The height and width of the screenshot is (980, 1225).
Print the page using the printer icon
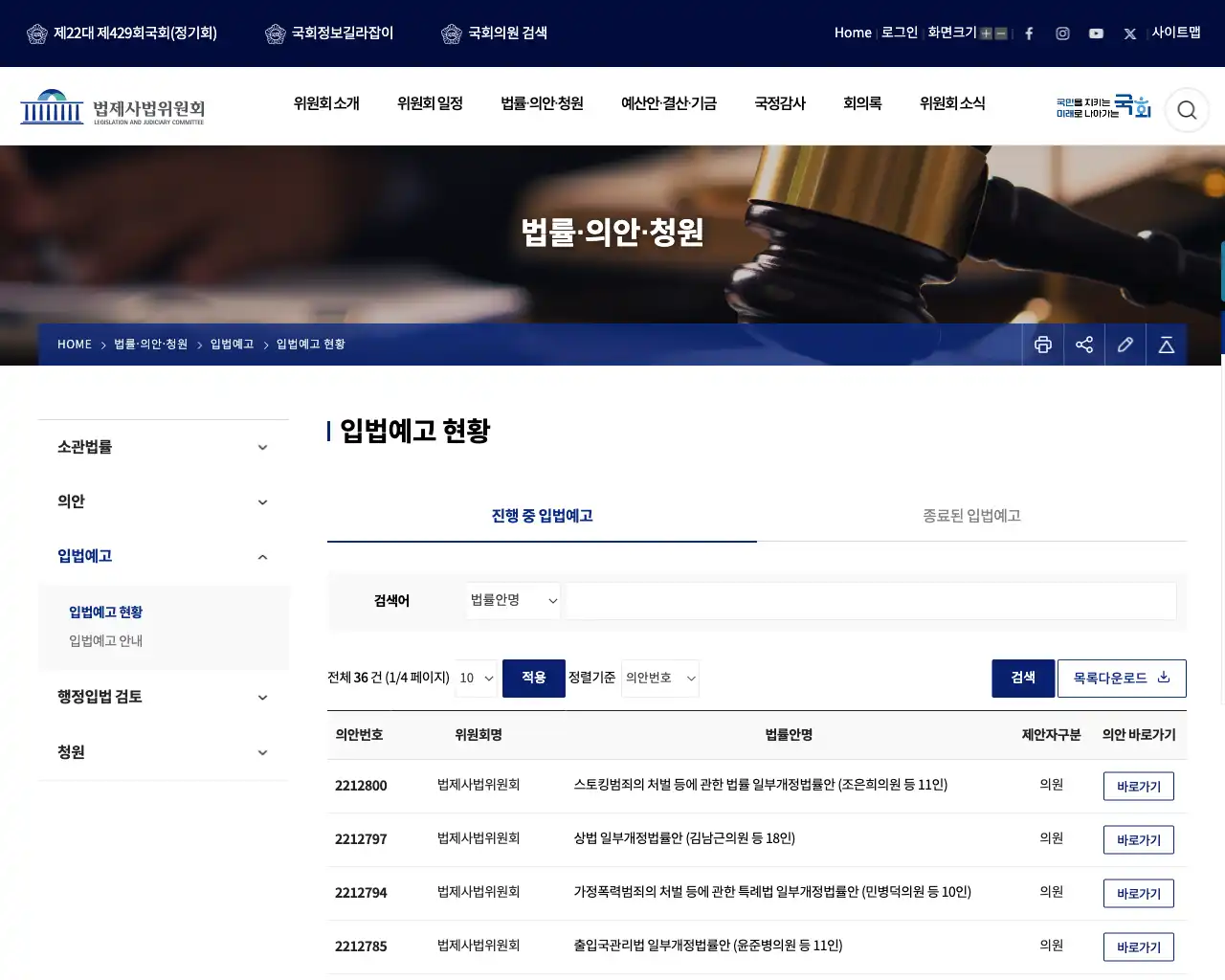[1043, 345]
